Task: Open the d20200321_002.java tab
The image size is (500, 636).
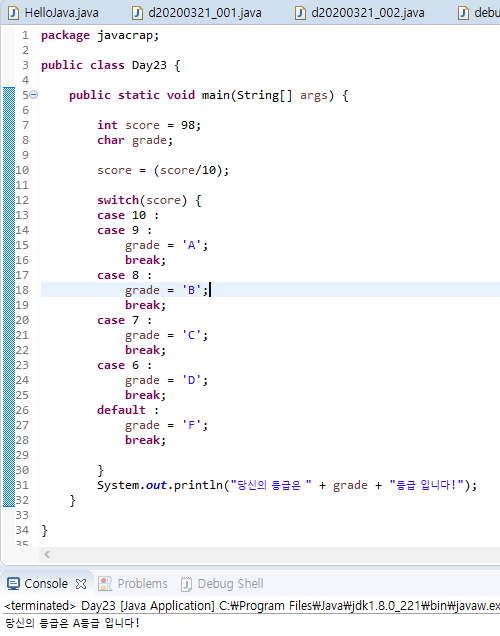Action: click(360, 13)
